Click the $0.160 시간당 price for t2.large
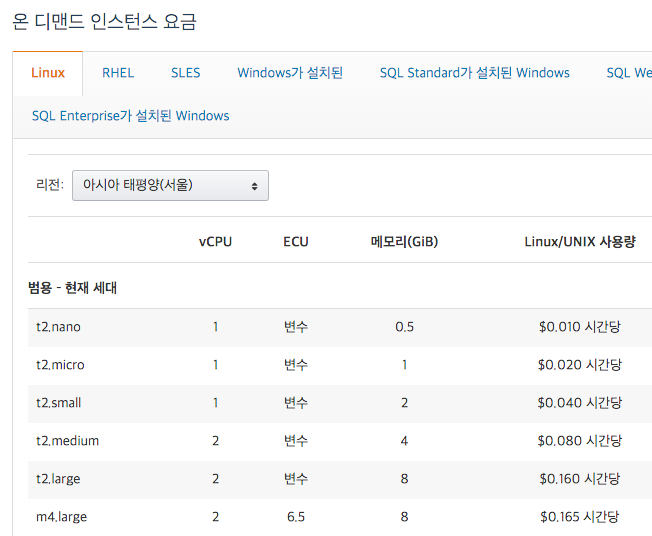This screenshot has height=536, width=652. pos(580,479)
